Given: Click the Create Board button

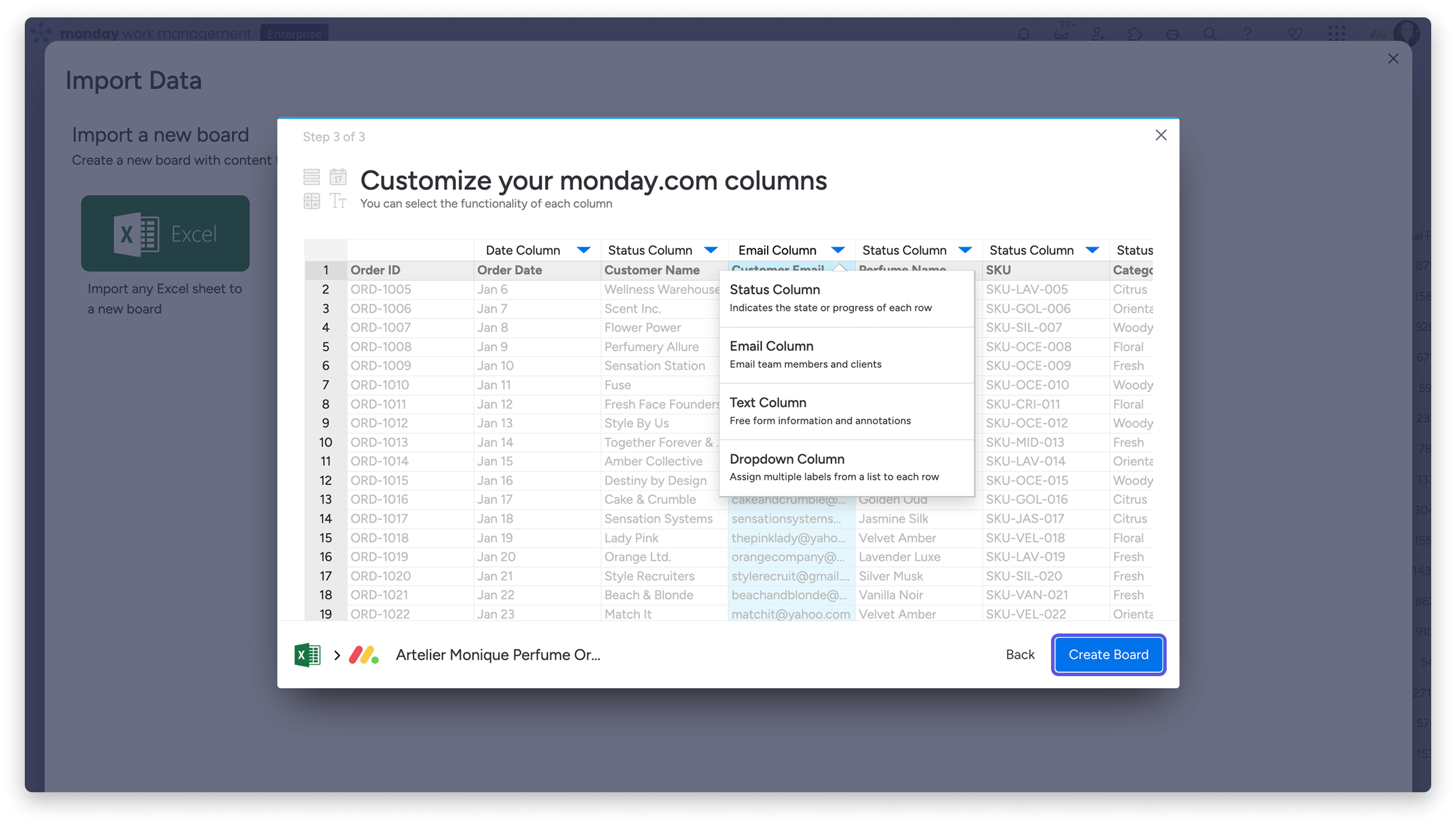Looking at the screenshot, I should 1108,654.
